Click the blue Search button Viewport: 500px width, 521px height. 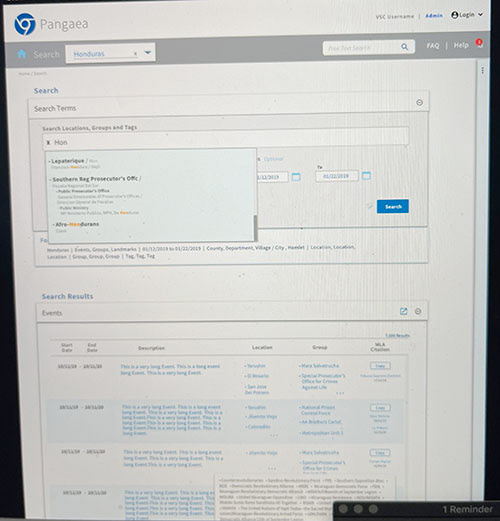click(393, 207)
